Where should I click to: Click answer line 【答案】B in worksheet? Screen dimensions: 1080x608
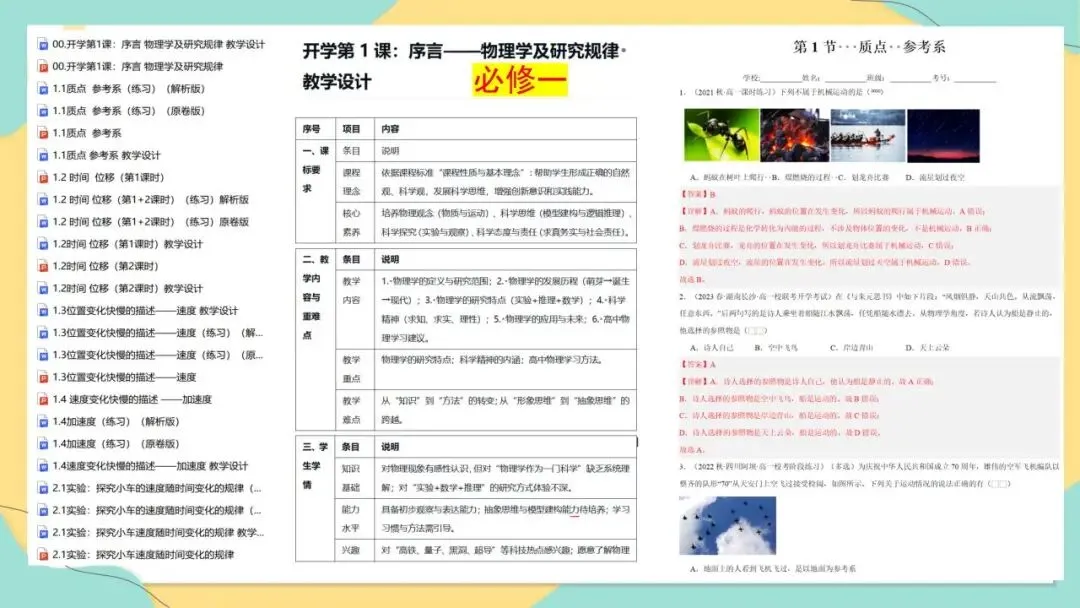(x=698, y=194)
